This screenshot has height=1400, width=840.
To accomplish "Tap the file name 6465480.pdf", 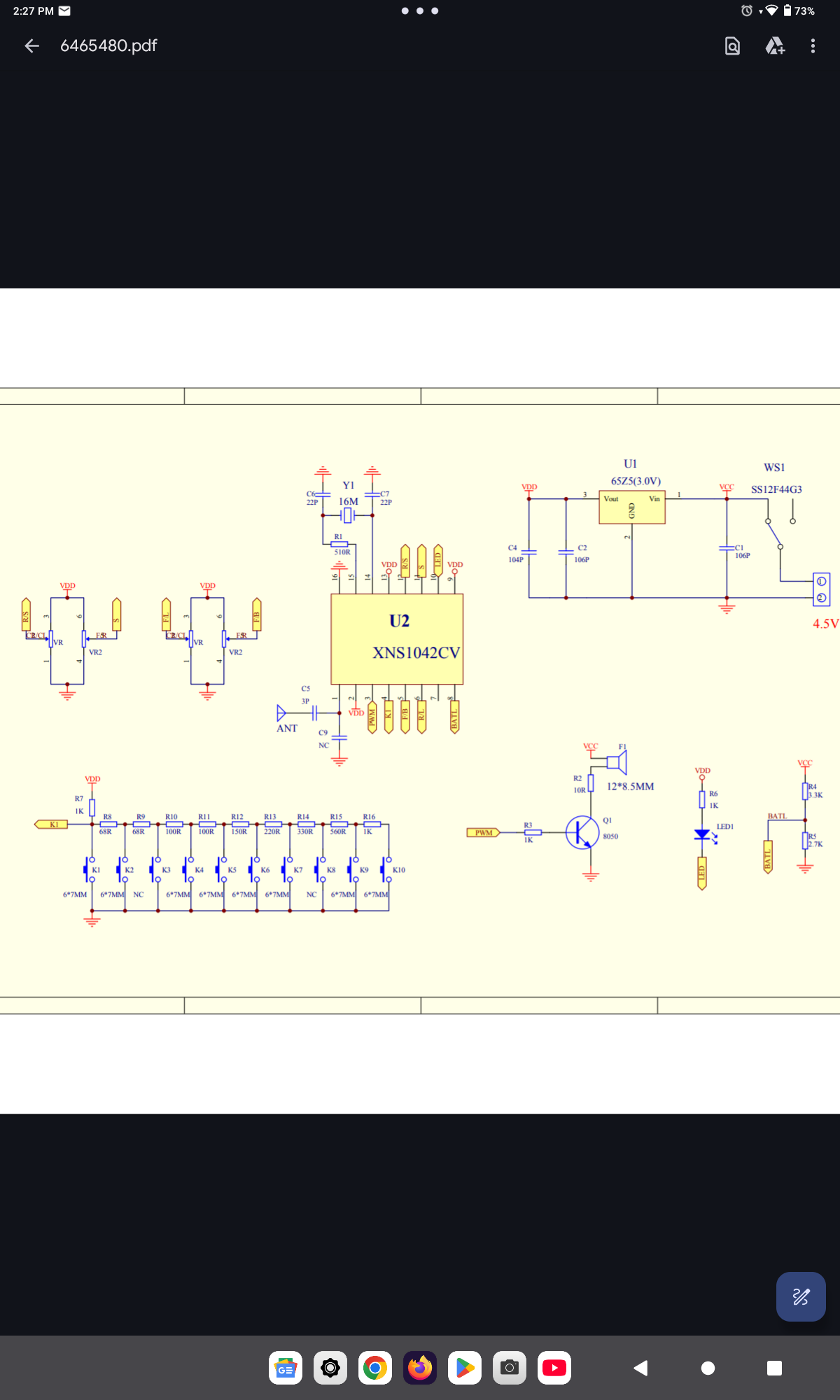I will 108,45.
